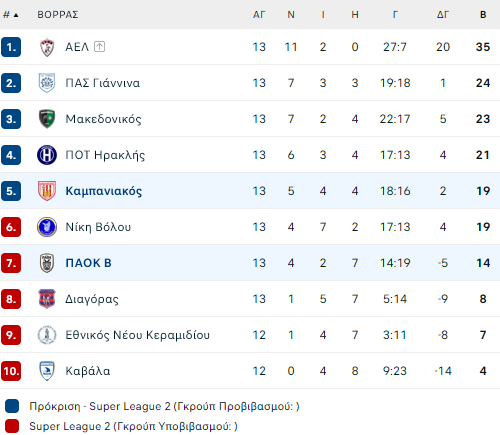Image resolution: width=500 pixels, height=435 pixels.
Task: Sort standings by ΑΓ games column
Action: click(x=259, y=15)
